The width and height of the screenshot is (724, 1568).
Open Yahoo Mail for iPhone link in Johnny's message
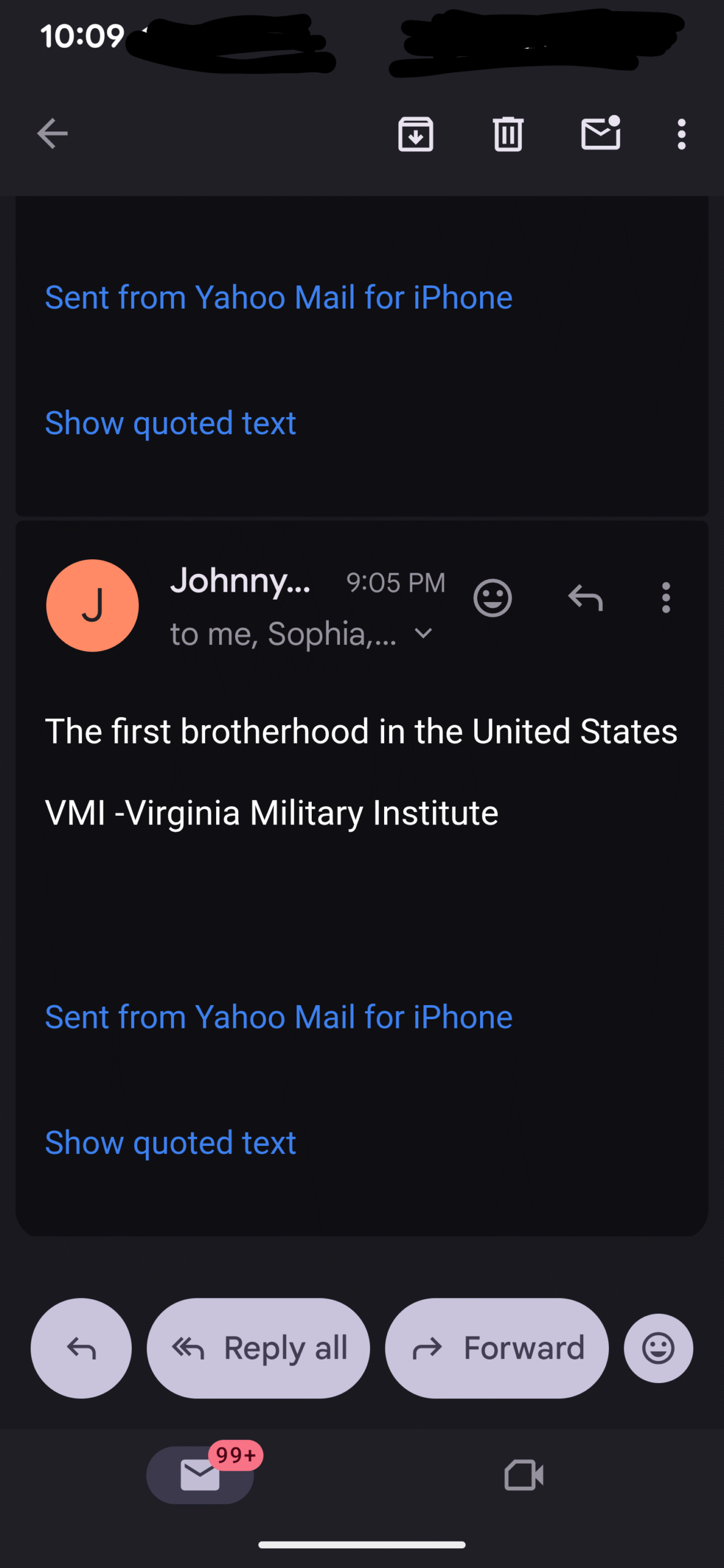(279, 1017)
